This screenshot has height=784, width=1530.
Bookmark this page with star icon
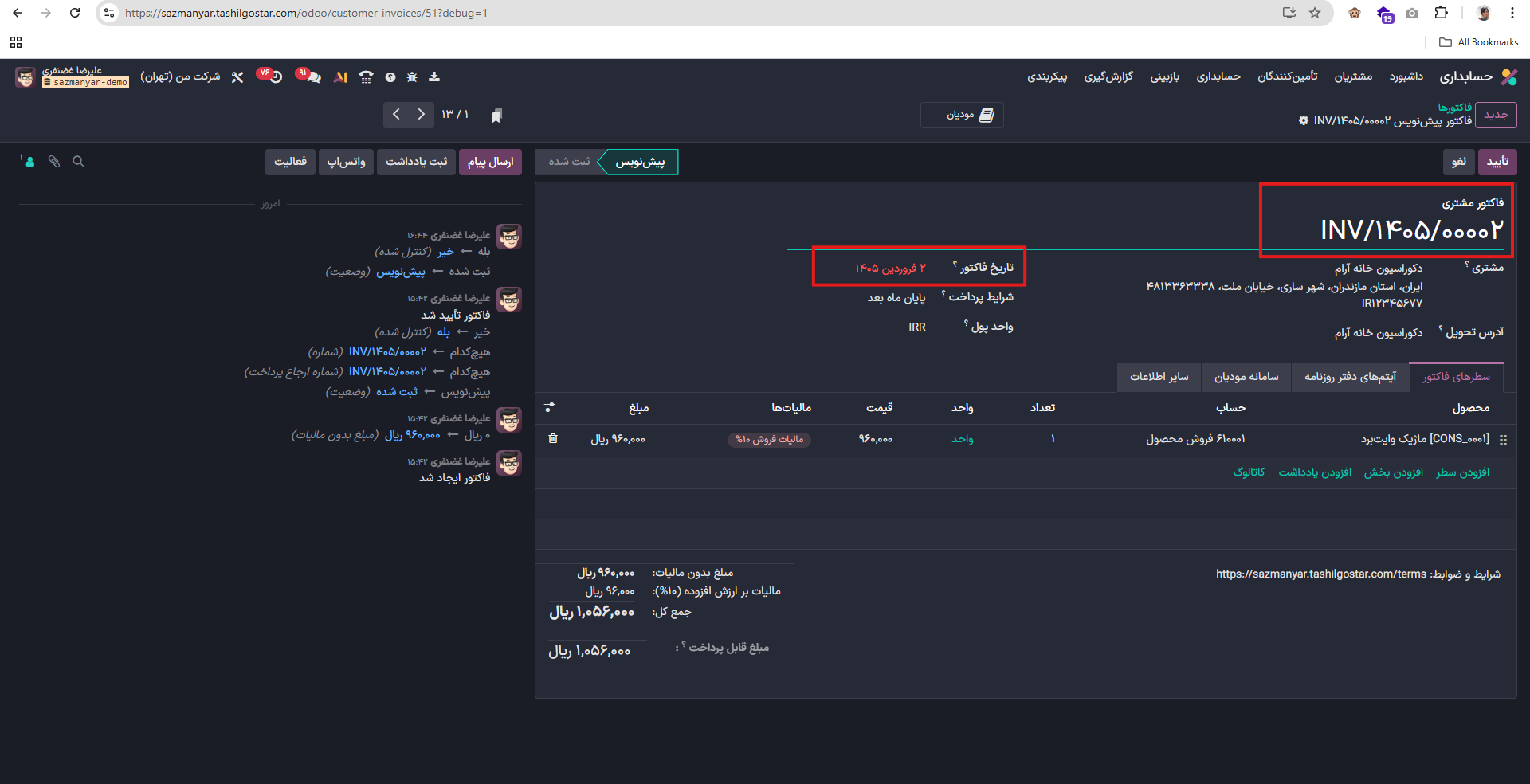click(1315, 13)
